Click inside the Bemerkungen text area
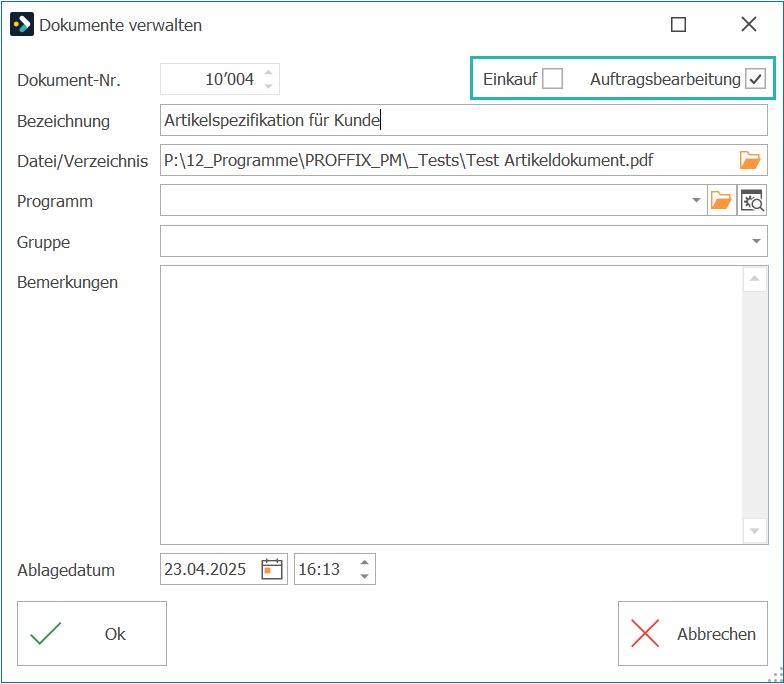The height and width of the screenshot is (684, 784). [x=451, y=405]
